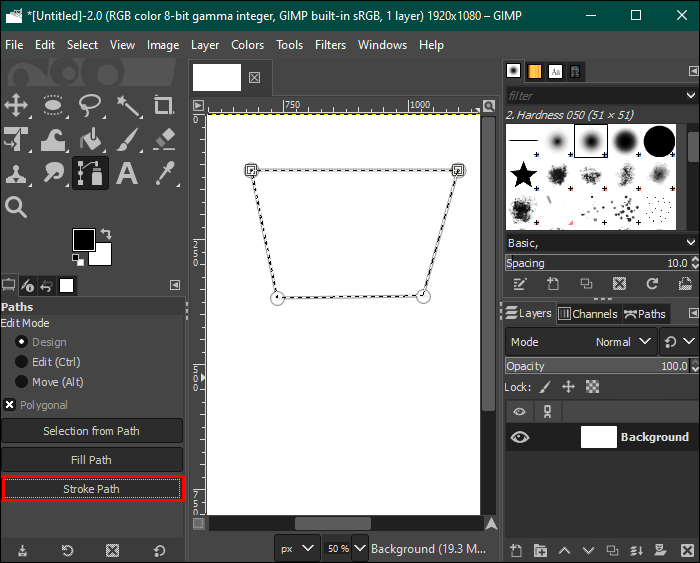
Task: Activate the Eraser tool
Action: coord(165,139)
